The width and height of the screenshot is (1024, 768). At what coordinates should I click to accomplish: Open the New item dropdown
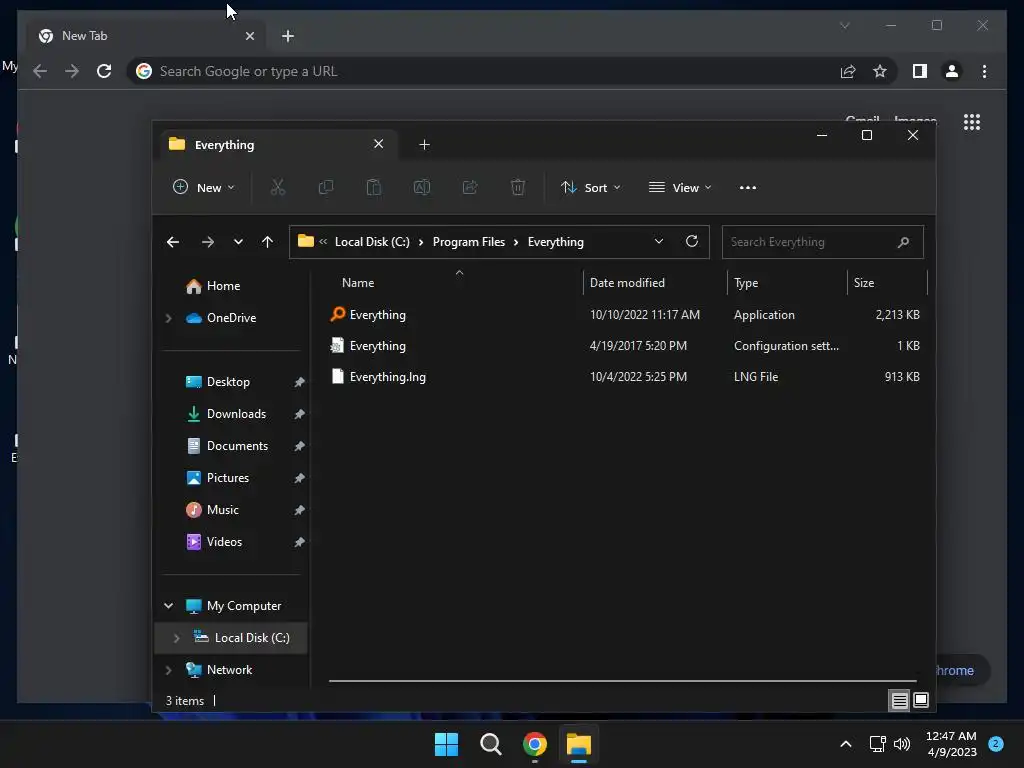pos(203,187)
